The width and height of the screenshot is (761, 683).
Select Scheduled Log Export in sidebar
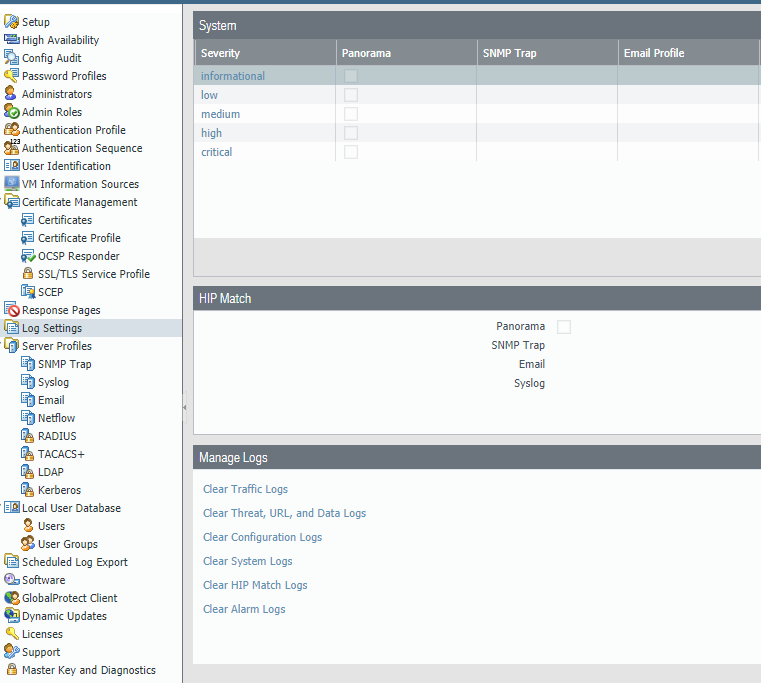[x=74, y=562]
